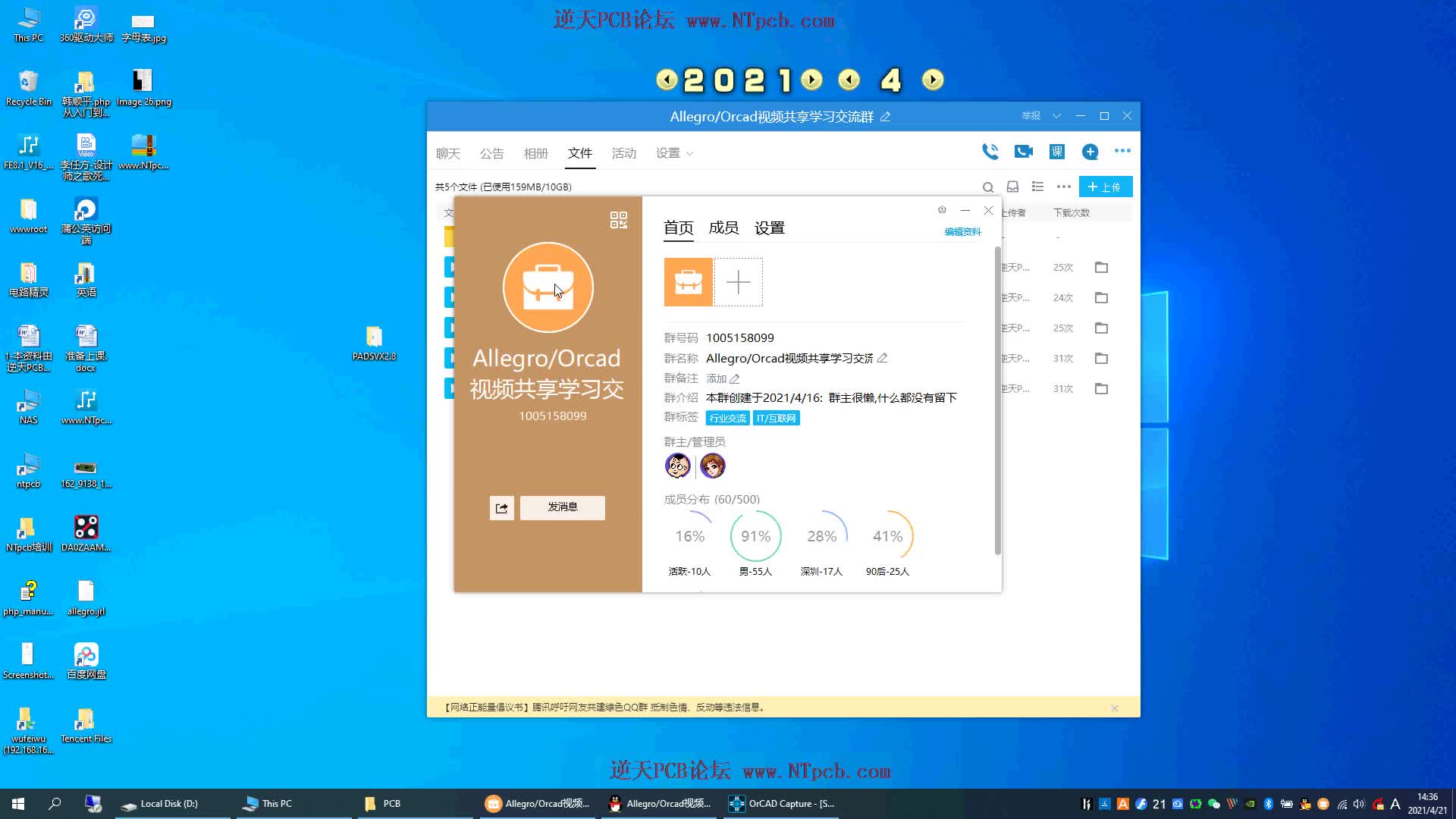Open the 公告 announcements tab
Screen dimensions: 1456x819
(x=491, y=153)
